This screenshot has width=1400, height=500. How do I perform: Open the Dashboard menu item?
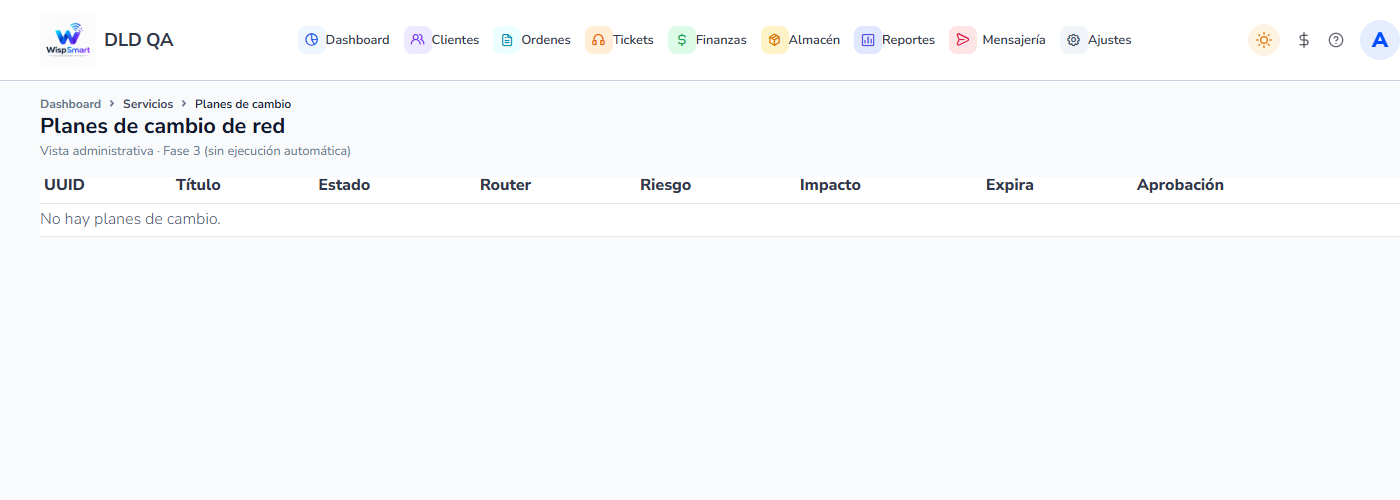pyautogui.click(x=344, y=40)
